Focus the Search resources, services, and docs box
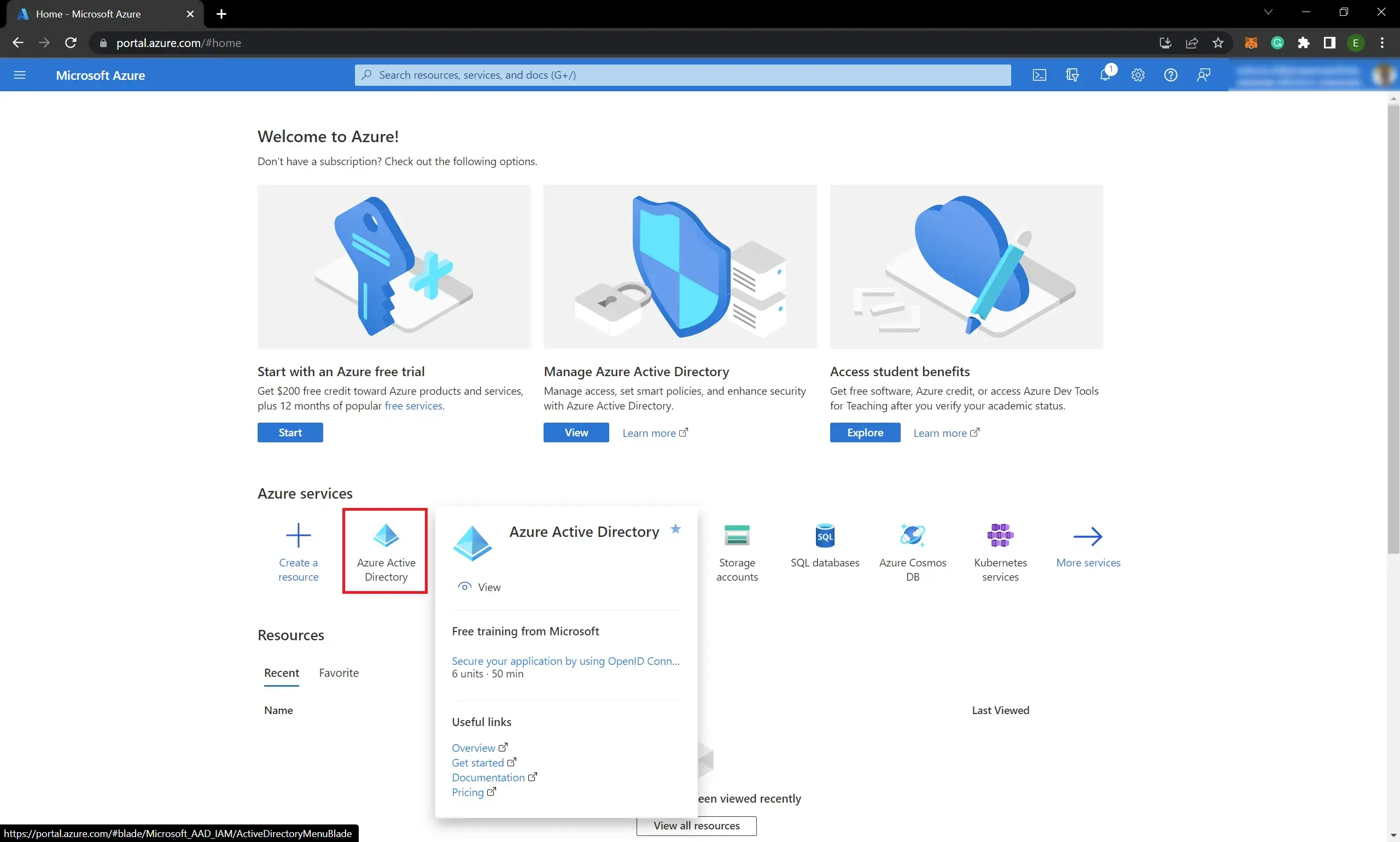 pyautogui.click(x=682, y=75)
